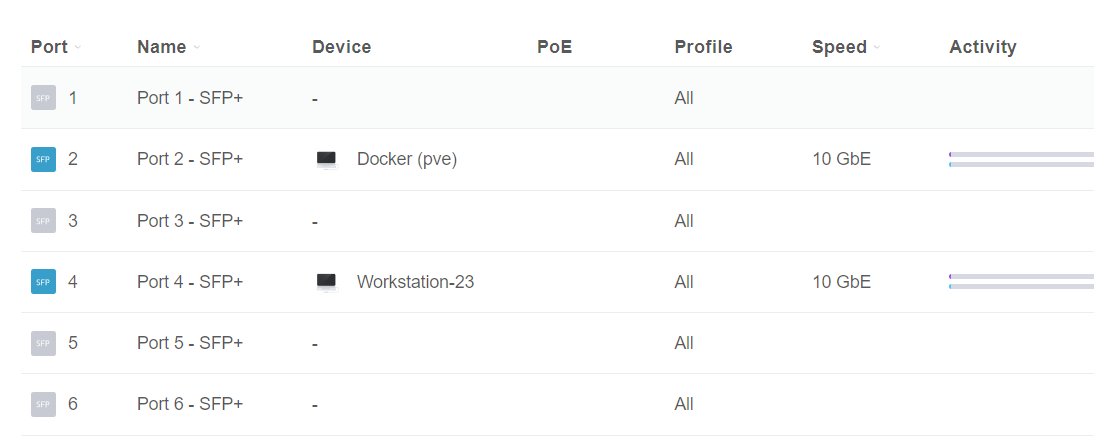Click the gray SFP icon for port 3
1098x441 pixels.
43,221
